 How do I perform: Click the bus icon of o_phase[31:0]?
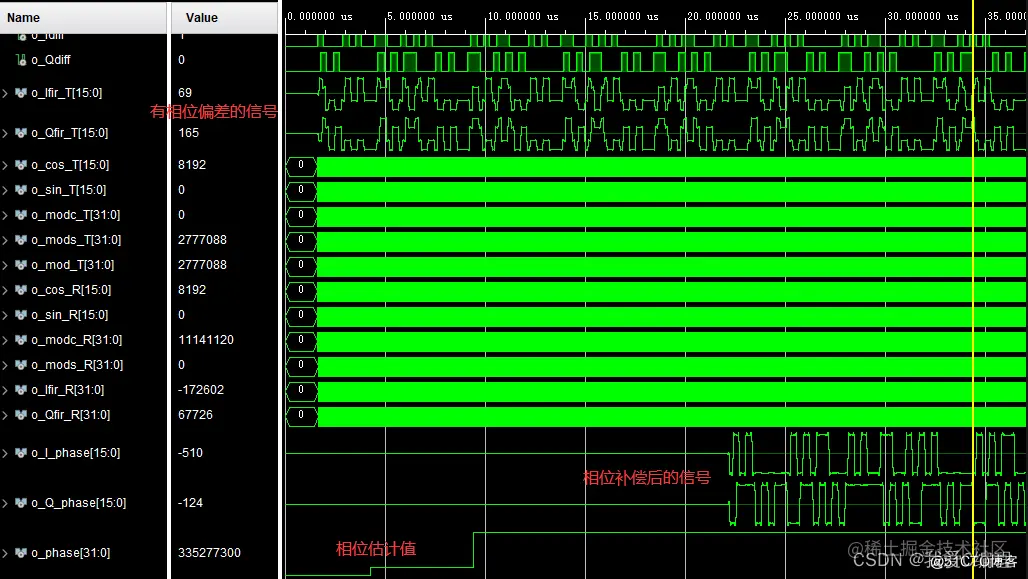pyautogui.click(x=21, y=553)
